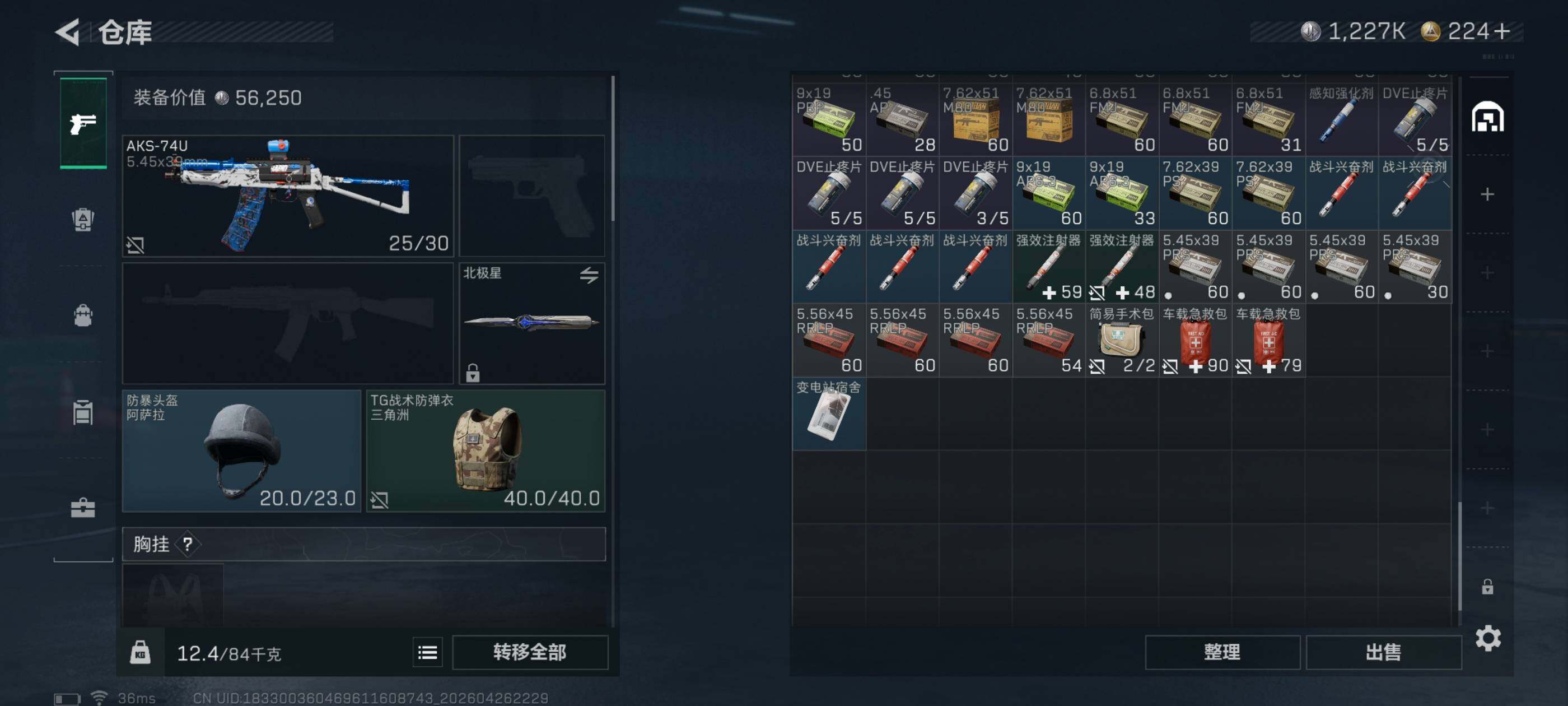This screenshot has height=706, width=1568.
Task: Click the 出售 sell button
Action: click(x=1383, y=652)
